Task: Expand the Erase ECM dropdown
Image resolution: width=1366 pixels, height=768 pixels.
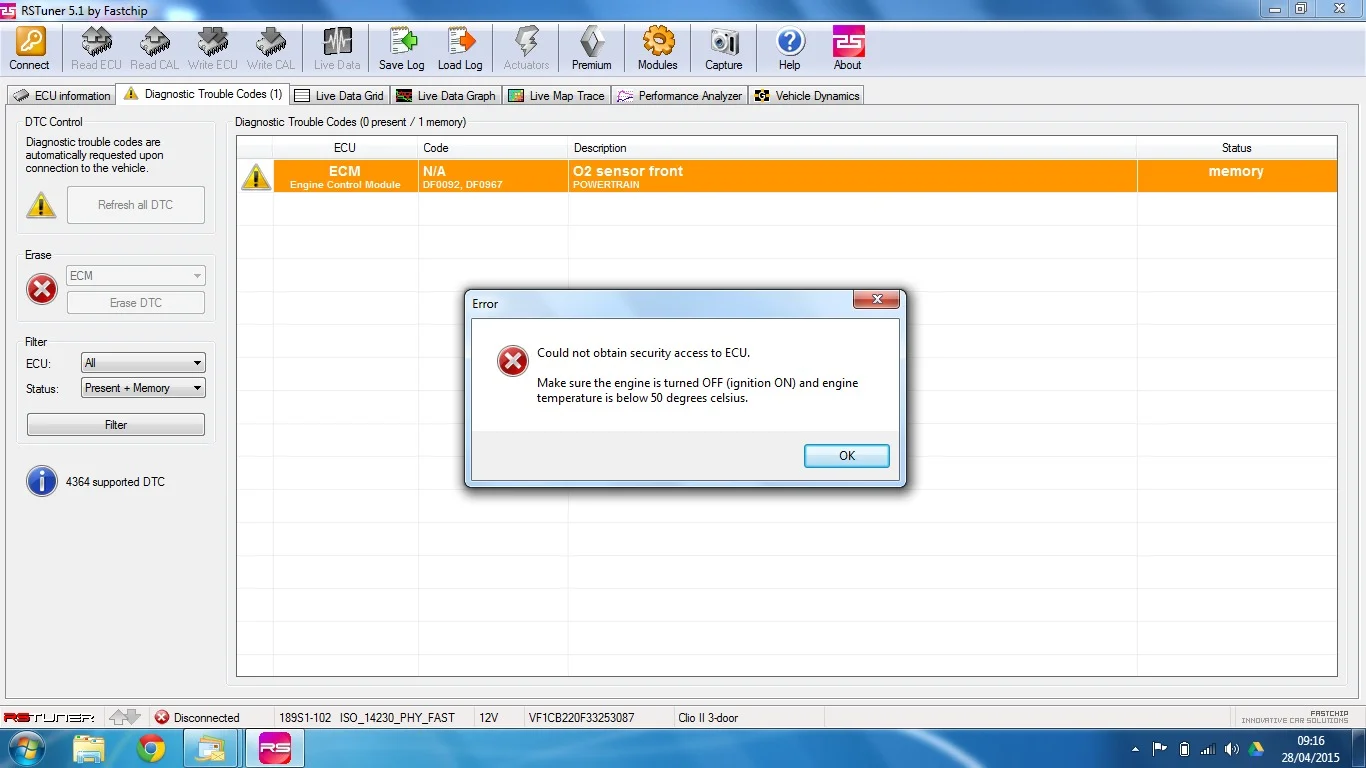Action: pyautogui.click(x=136, y=276)
